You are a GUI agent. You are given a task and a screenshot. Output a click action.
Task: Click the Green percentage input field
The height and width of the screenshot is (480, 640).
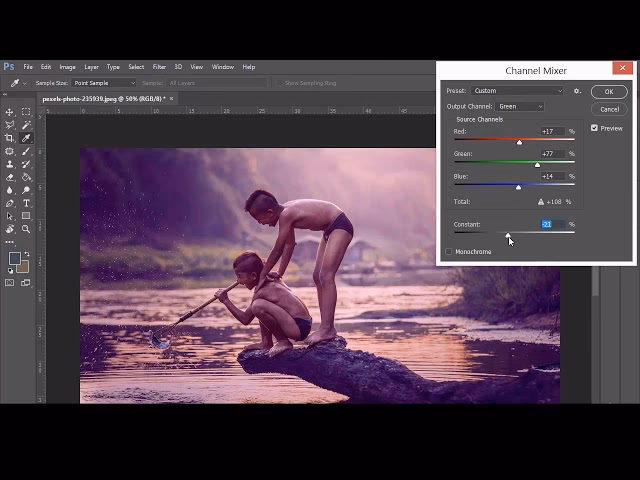pos(553,154)
